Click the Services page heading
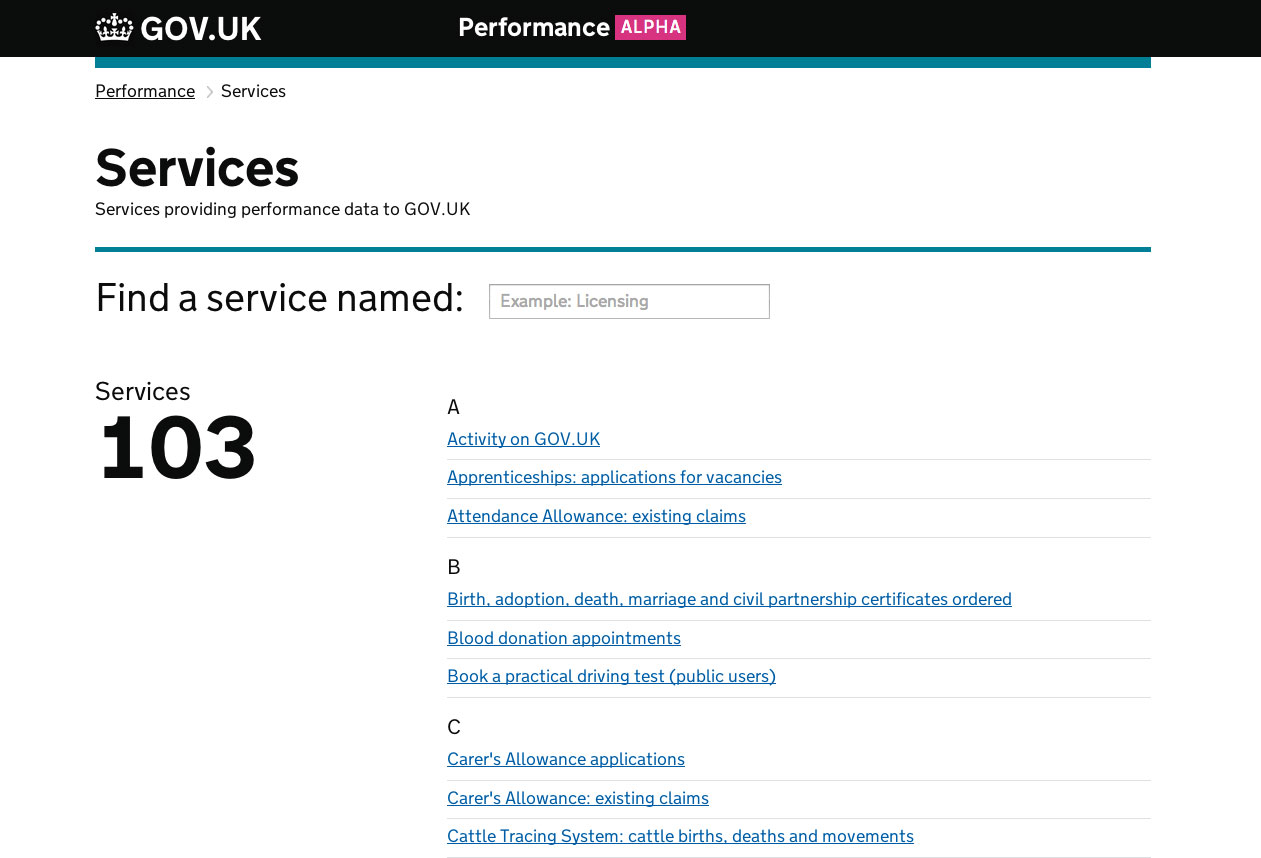 197,167
